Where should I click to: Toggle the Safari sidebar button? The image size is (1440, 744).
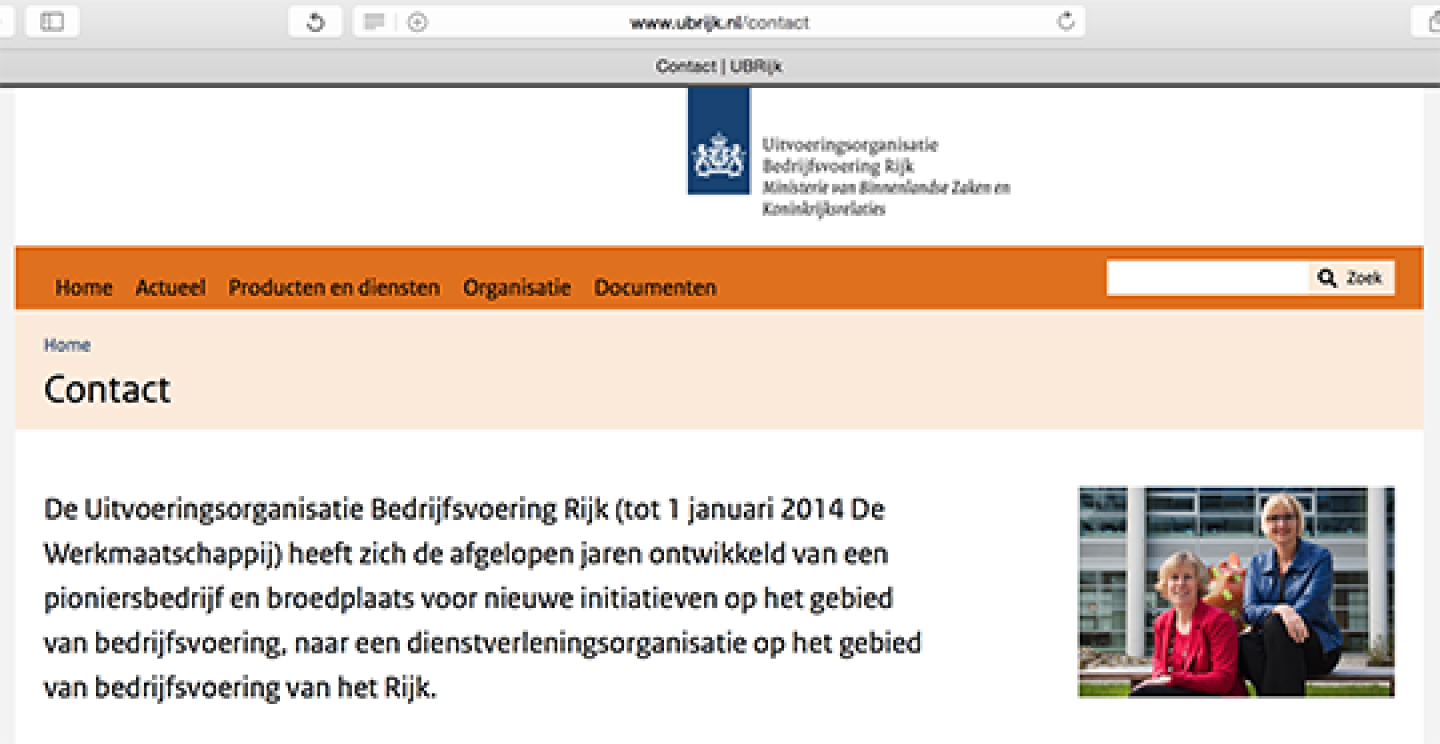[52, 22]
